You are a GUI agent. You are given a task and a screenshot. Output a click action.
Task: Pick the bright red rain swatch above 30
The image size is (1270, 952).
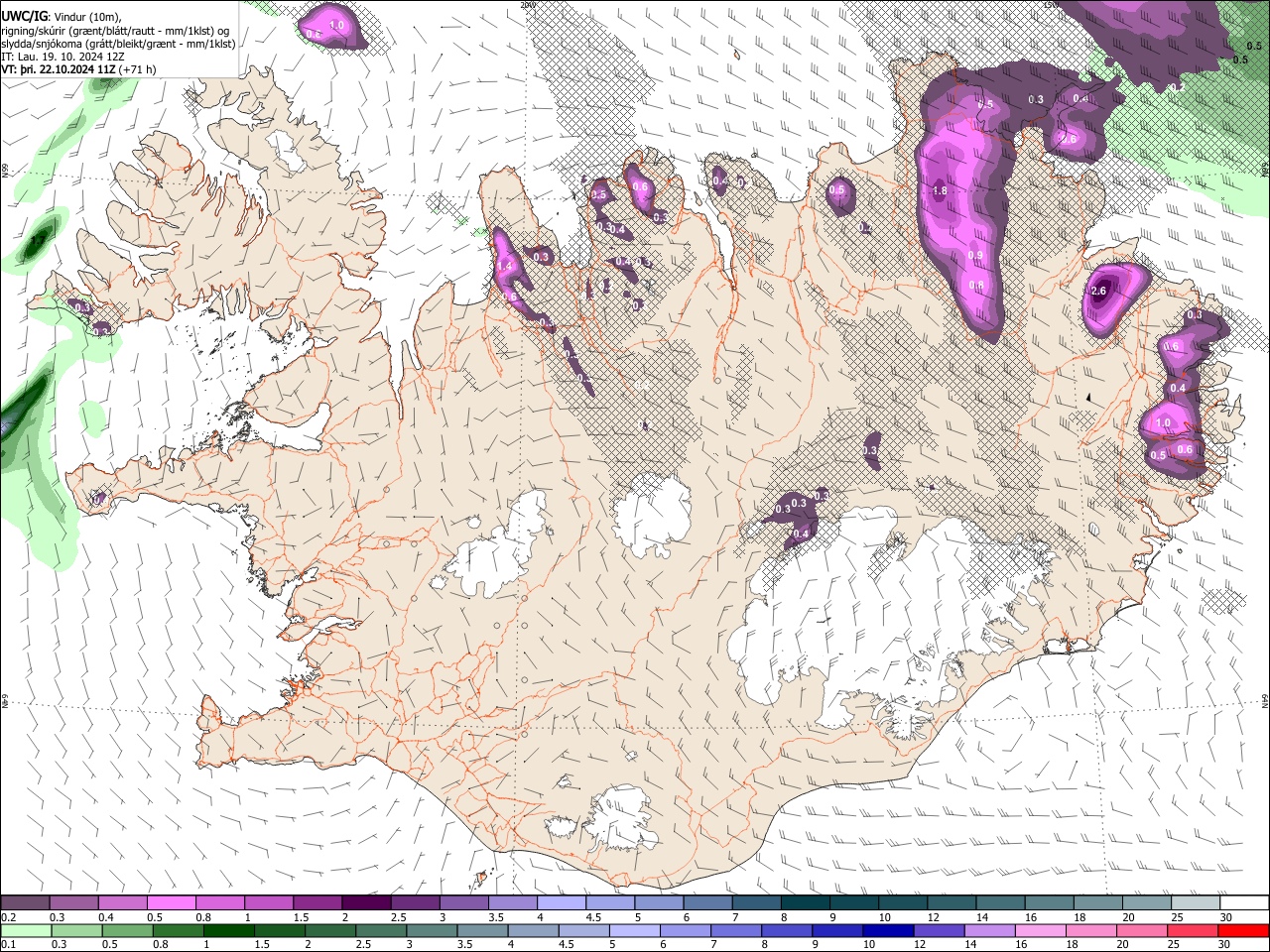click(x=1244, y=931)
